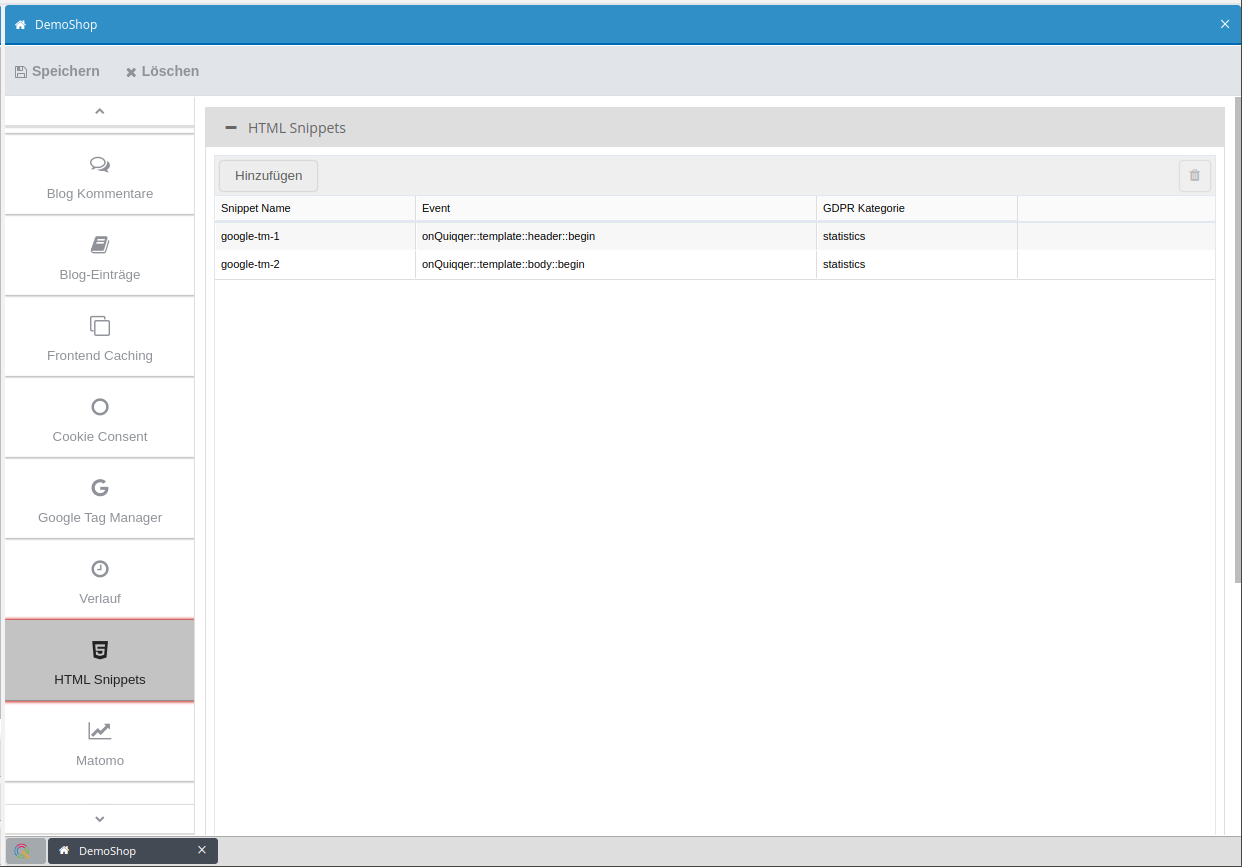Sort by Snippet Name column header

click(315, 208)
